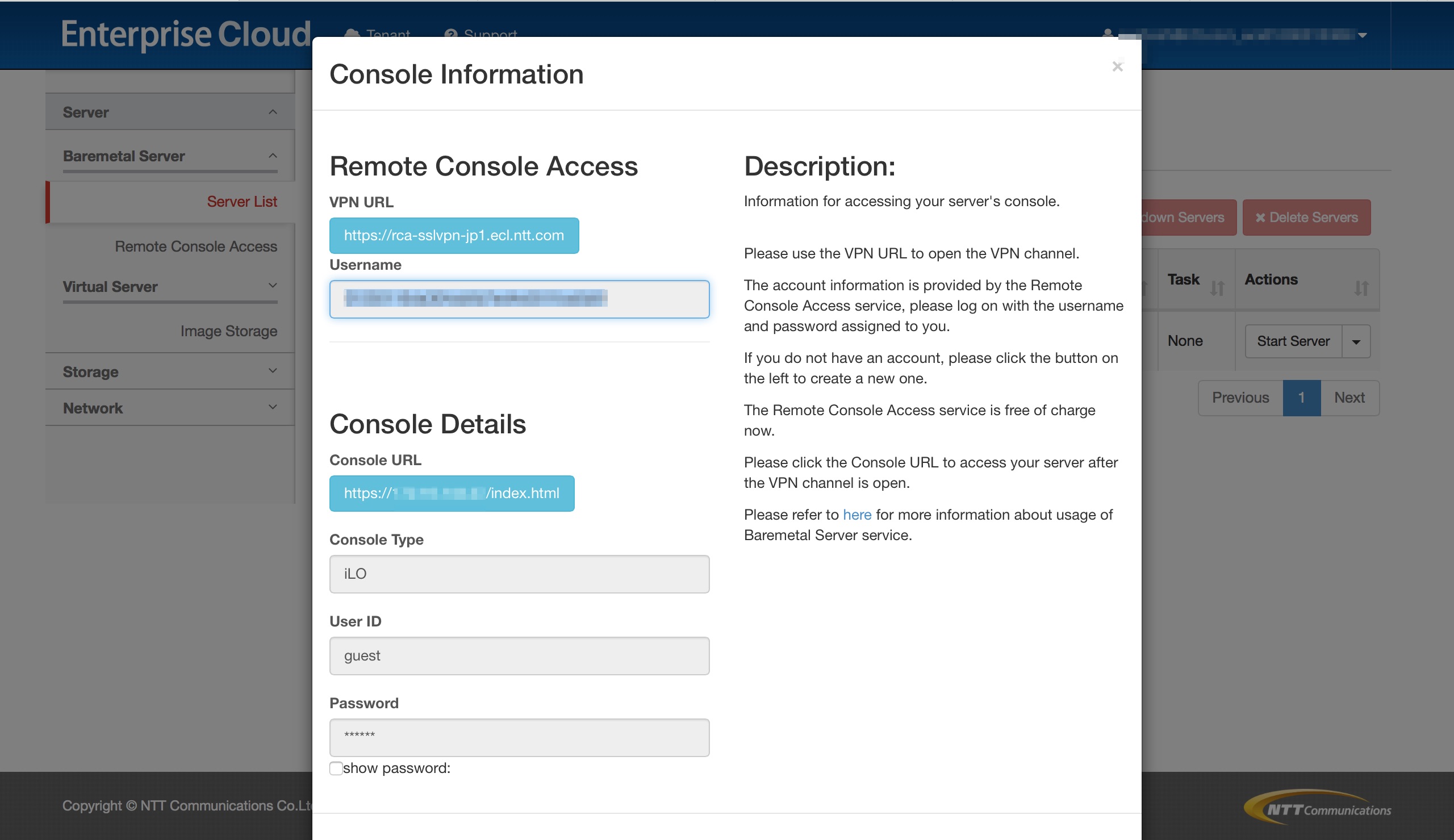Close the Console Information dialog
1454x840 pixels.
point(1117,66)
